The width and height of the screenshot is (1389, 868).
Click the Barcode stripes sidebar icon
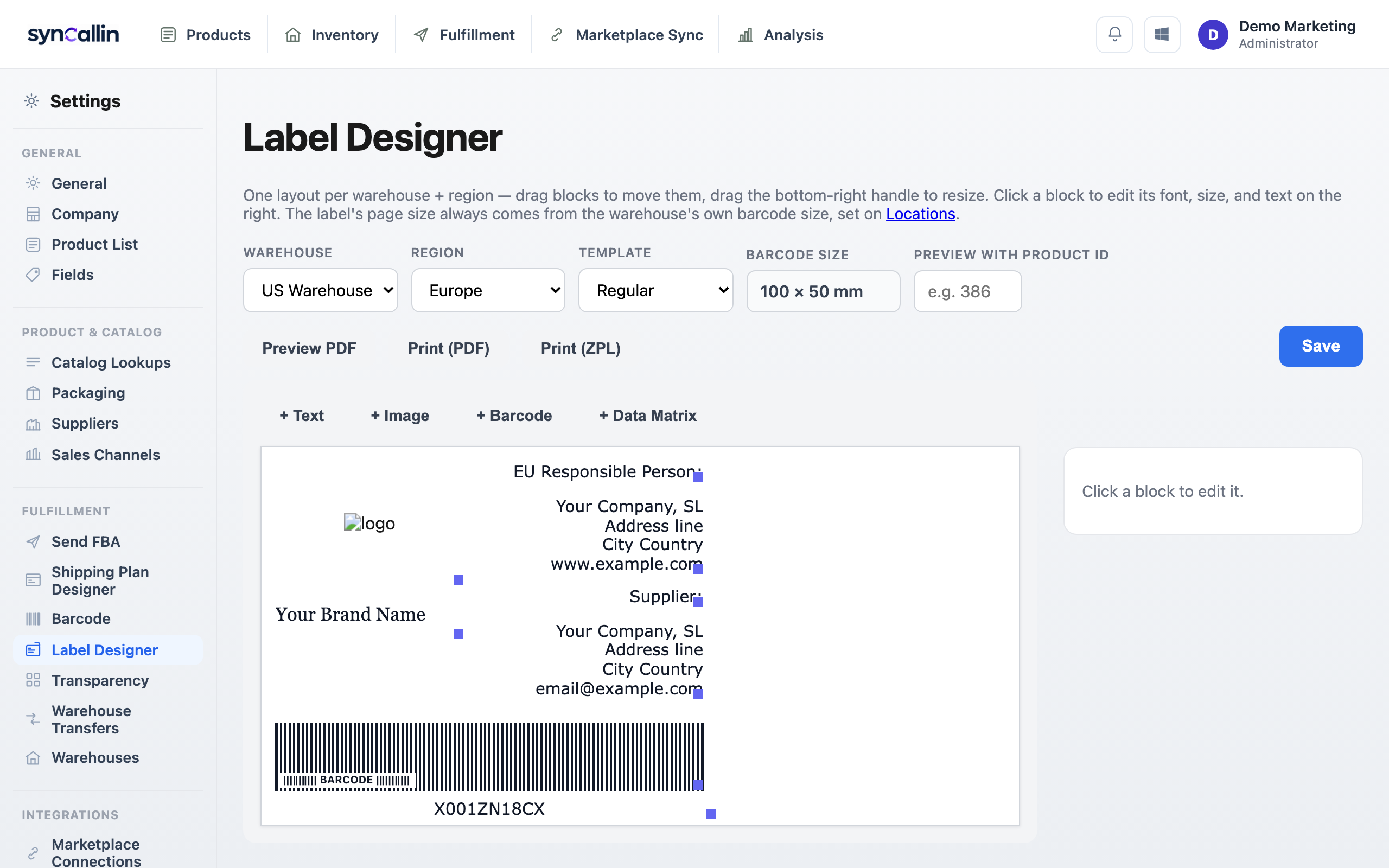33,619
